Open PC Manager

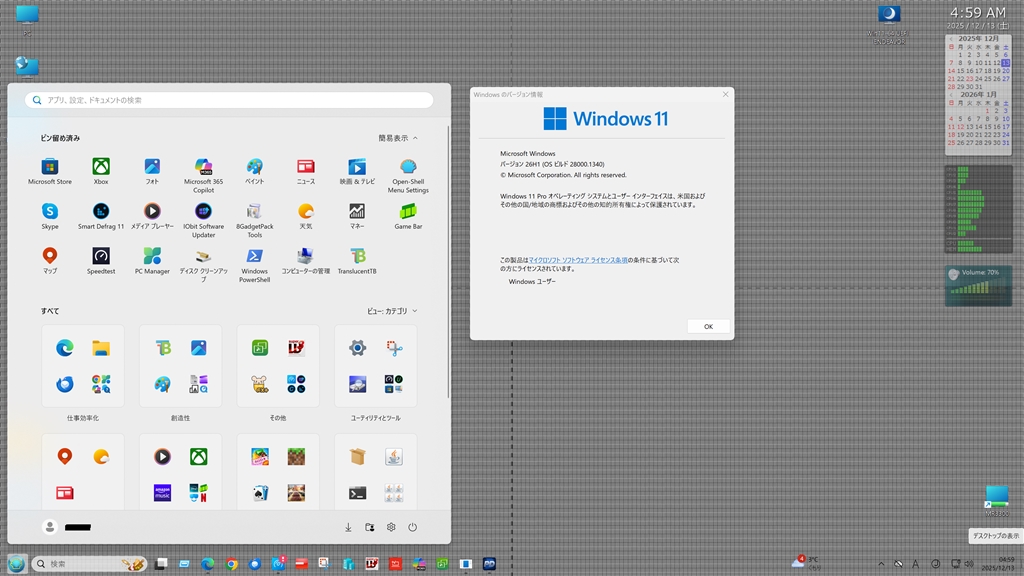tap(152, 257)
